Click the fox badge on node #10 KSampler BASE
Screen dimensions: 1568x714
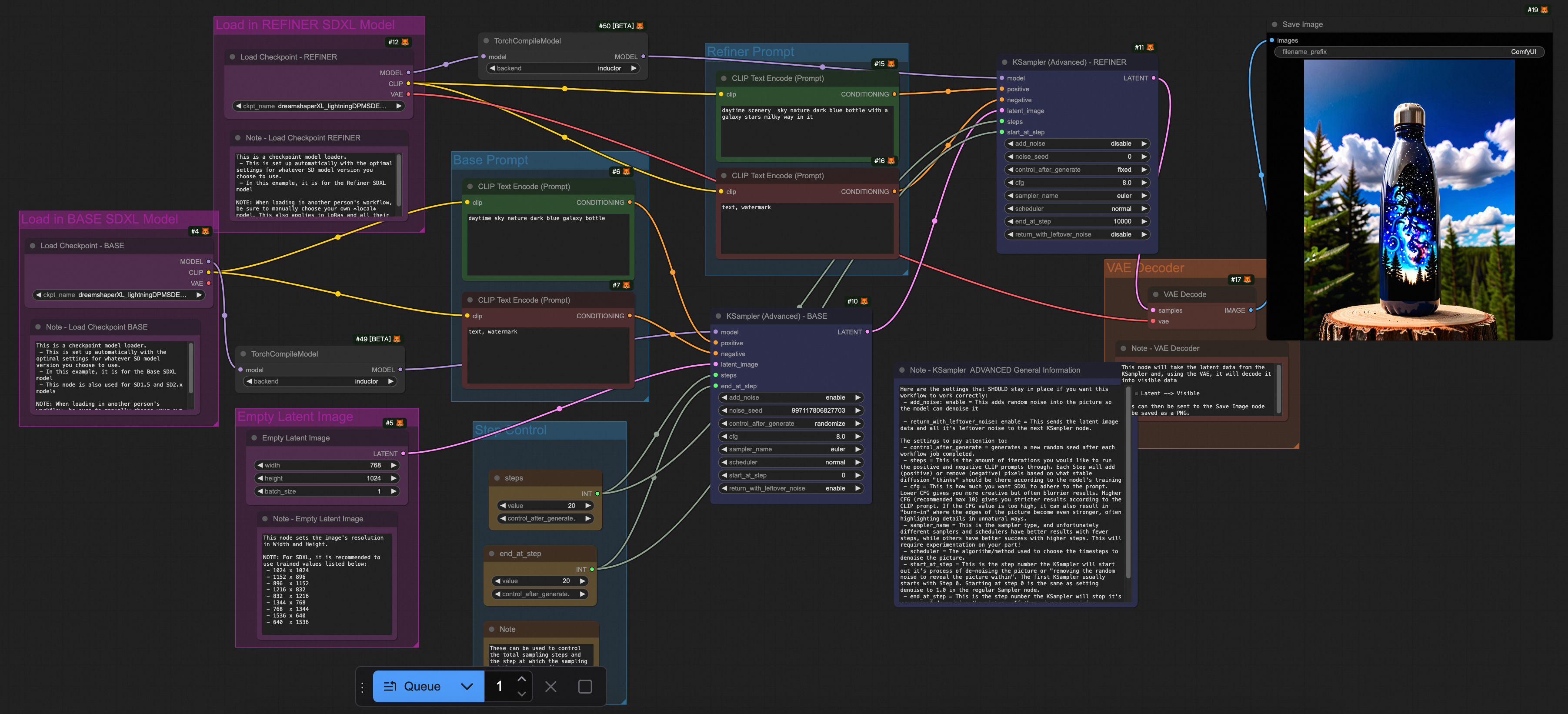click(x=864, y=301)
